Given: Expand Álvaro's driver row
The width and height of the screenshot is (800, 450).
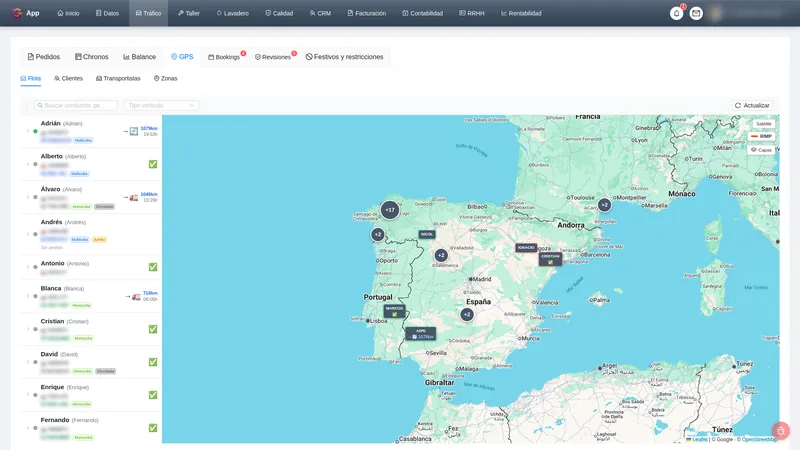Looking at the screenshot, I should pos(28,197).
